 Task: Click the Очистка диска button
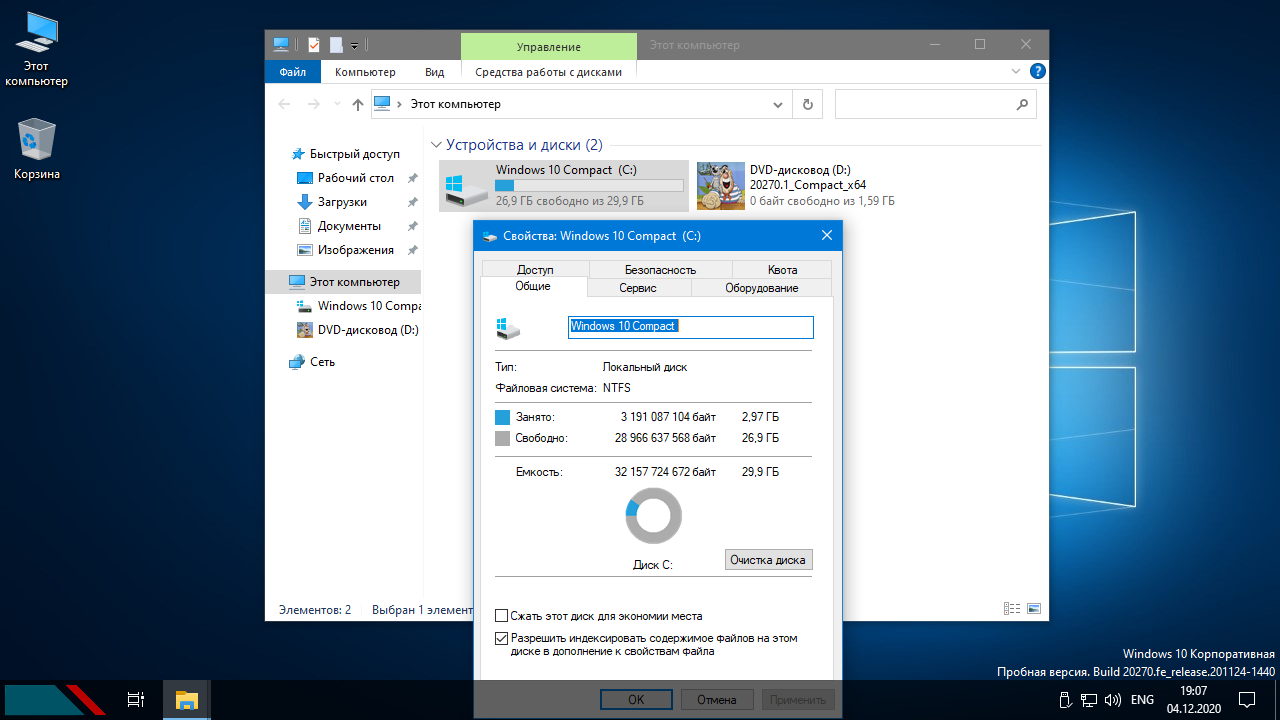768,560
